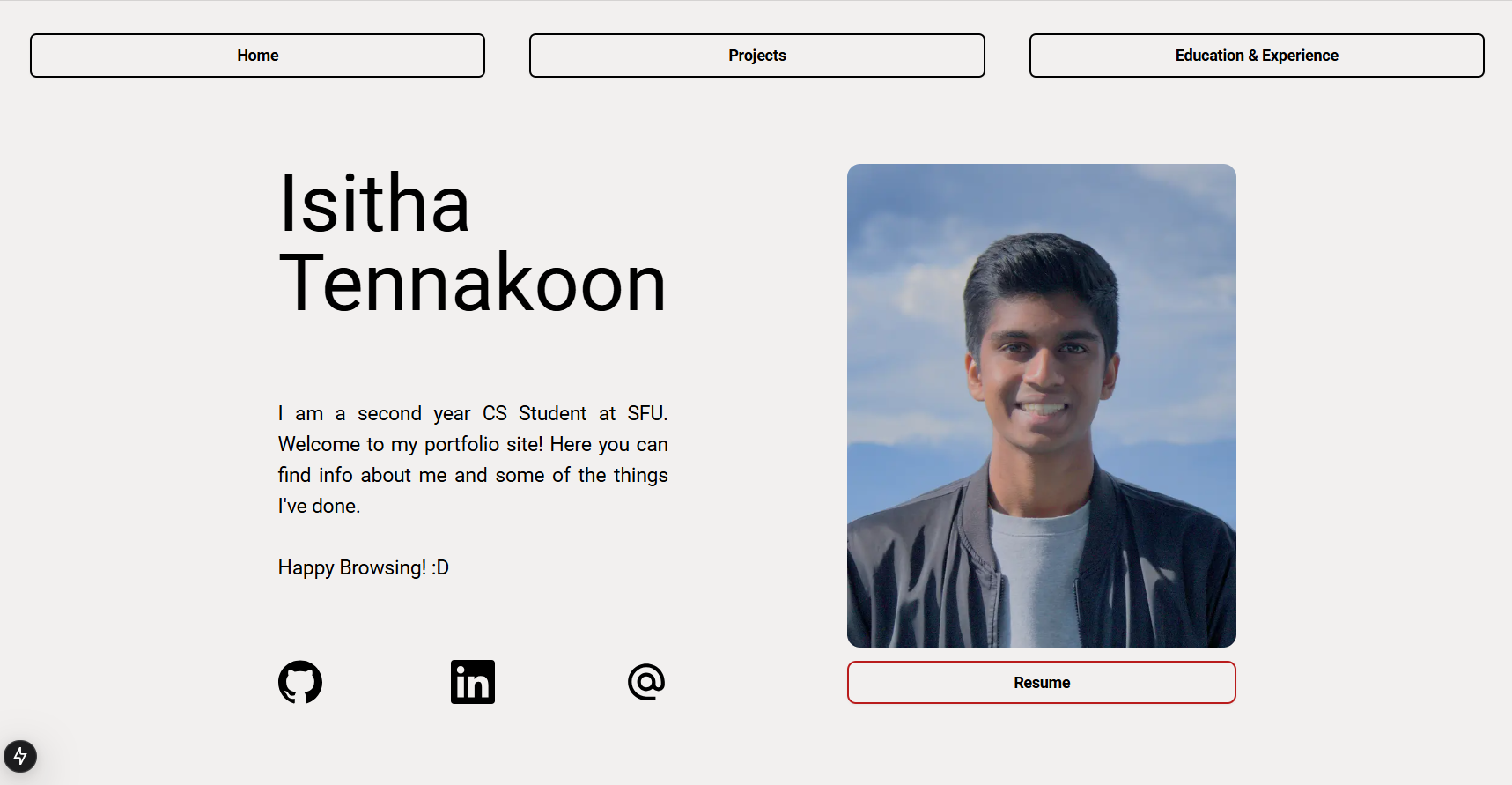This screenshot has width=1512, height=785.
Task: Open the lightning bolt dev tools icon
Action: point(20,756)
